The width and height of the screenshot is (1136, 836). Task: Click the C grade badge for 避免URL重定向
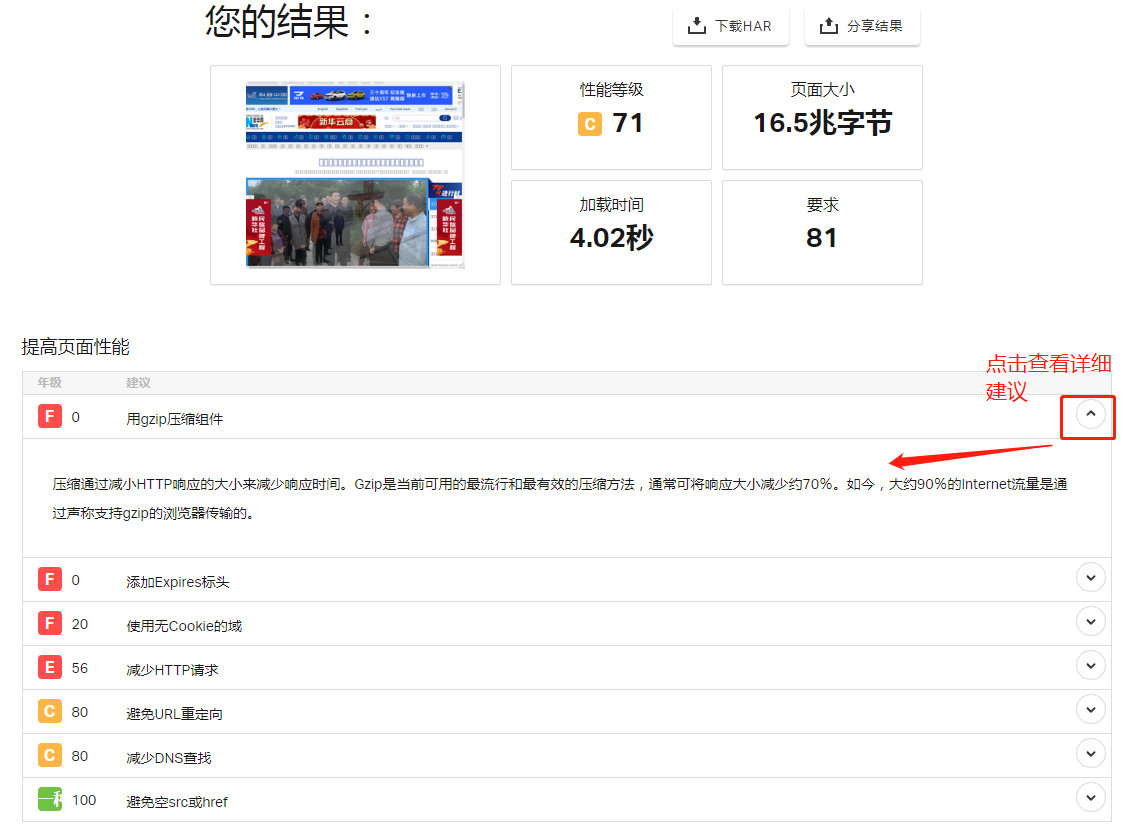50,712
